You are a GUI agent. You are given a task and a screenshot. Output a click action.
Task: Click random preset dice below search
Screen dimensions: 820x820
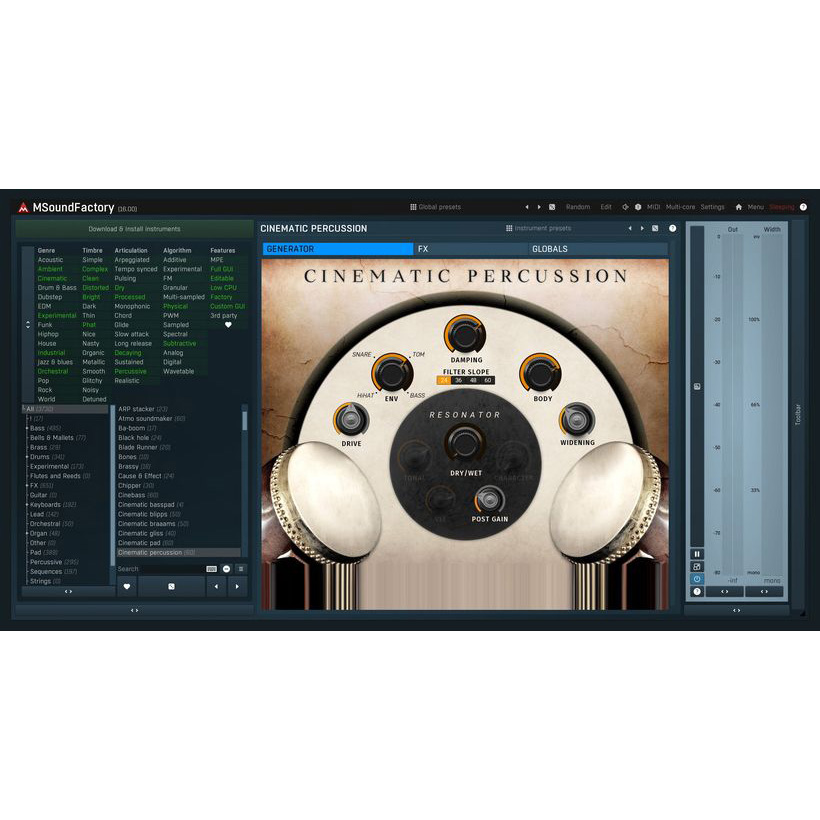pos(171,587)
